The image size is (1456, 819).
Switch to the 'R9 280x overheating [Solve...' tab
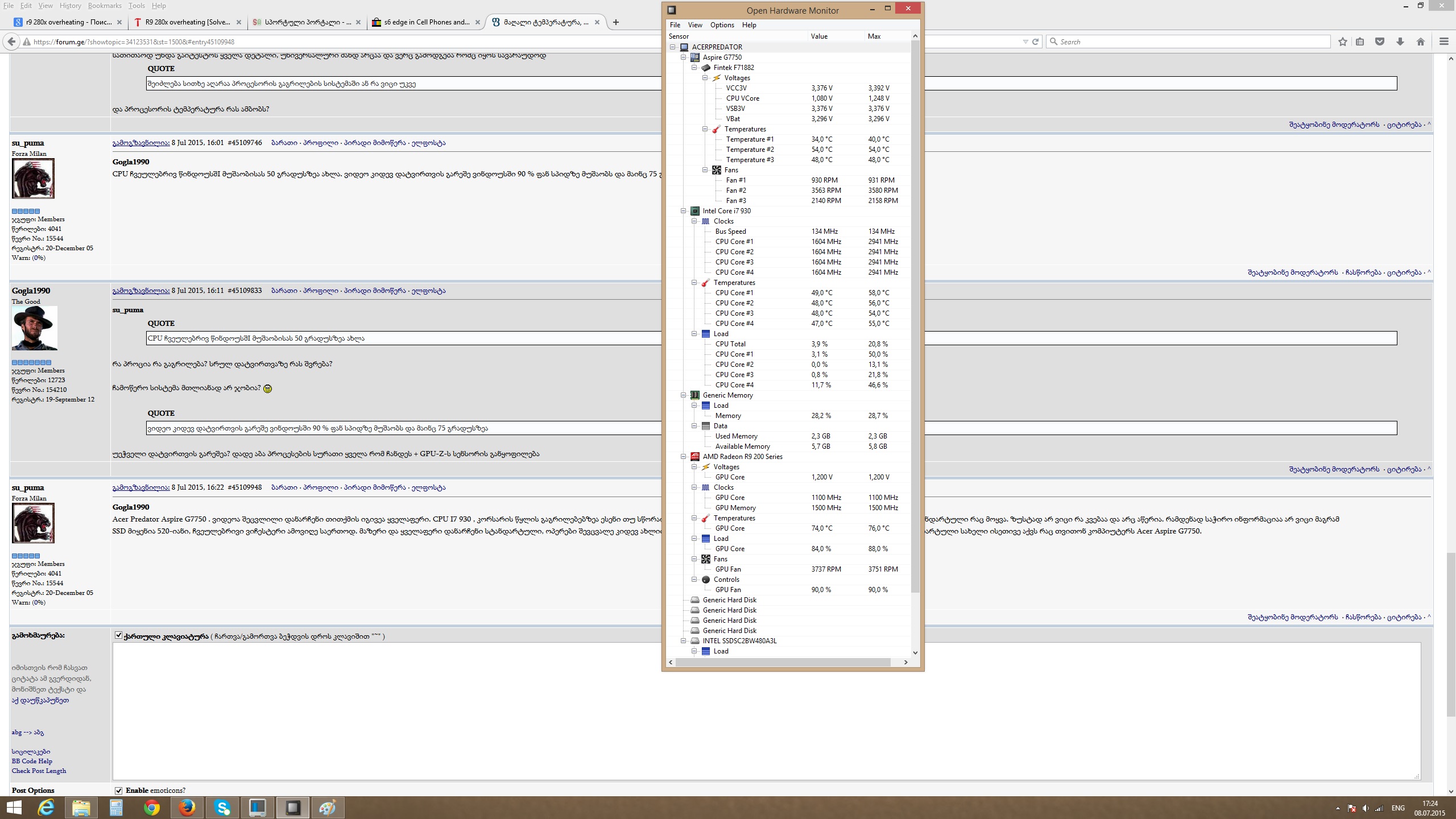187,22
